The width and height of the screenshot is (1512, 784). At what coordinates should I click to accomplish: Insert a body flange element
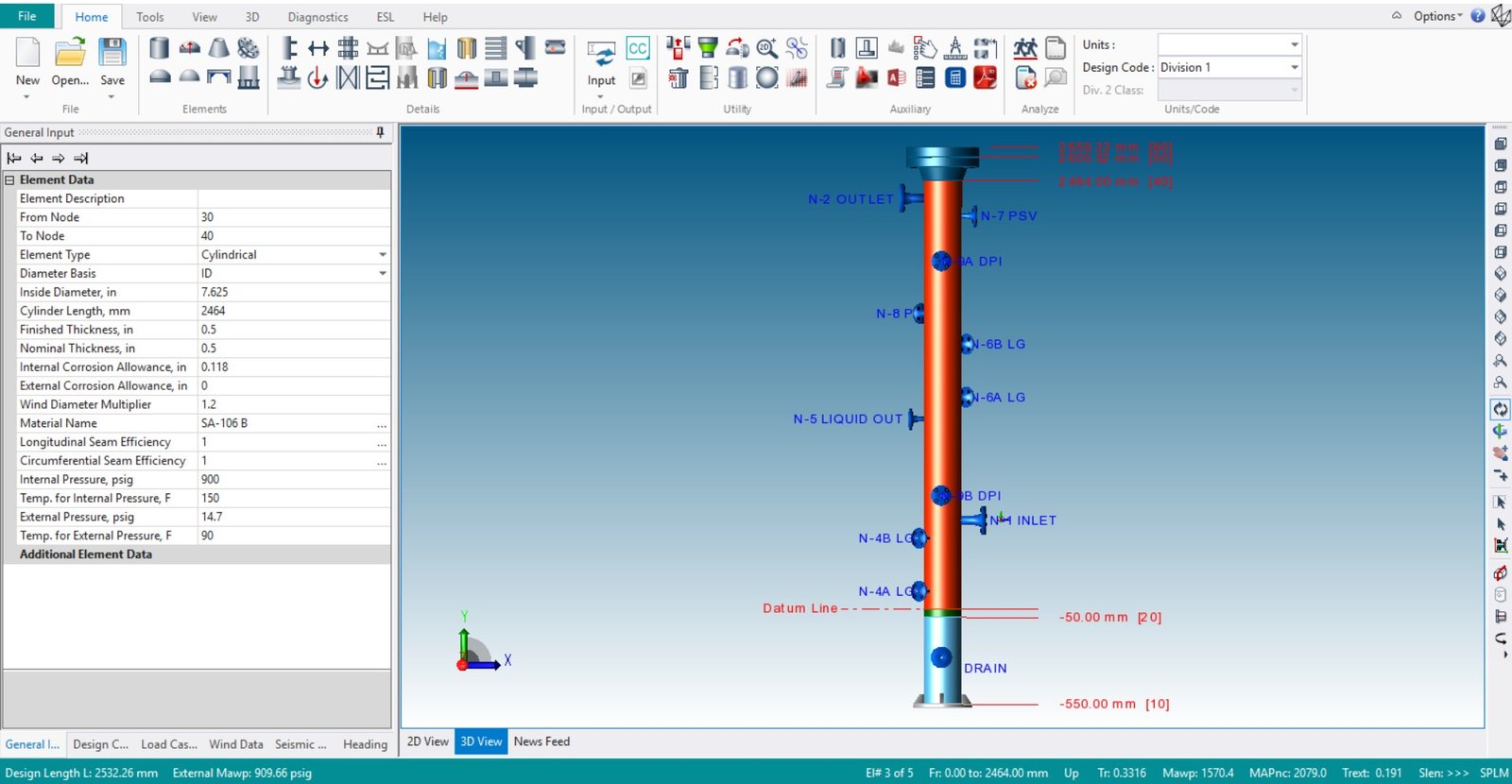coord(249,48)
